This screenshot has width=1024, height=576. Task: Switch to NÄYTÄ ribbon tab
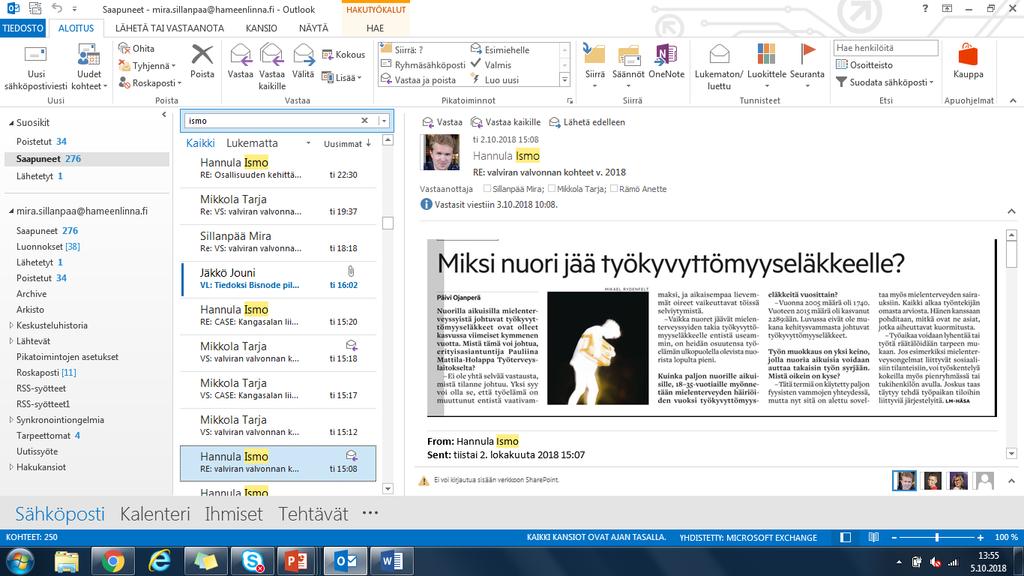[x=313, y=28]
